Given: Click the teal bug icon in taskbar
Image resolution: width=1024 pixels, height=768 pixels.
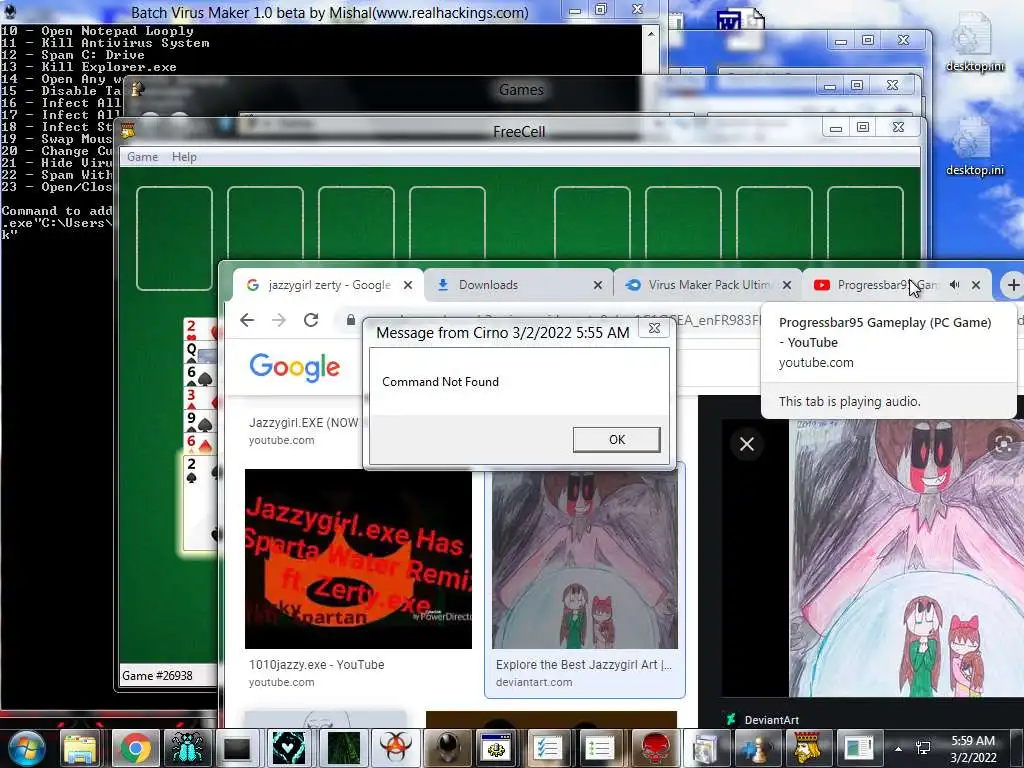Looking at the screenshot, I should click(187, 748).
